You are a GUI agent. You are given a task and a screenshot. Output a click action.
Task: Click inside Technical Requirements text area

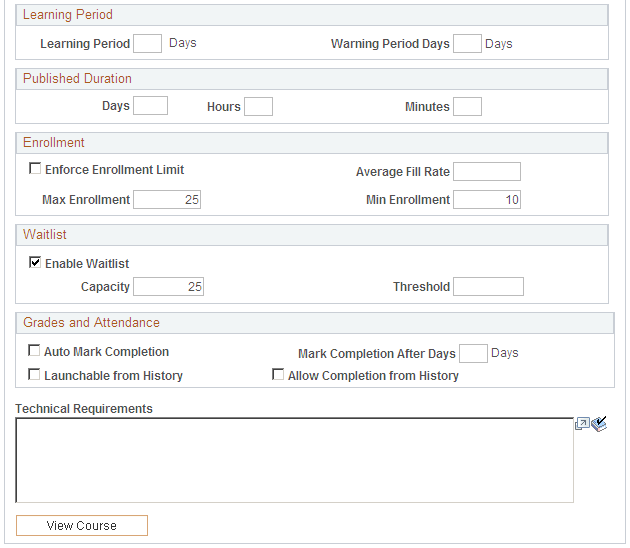pyautogui.click(x=295, y=460)
